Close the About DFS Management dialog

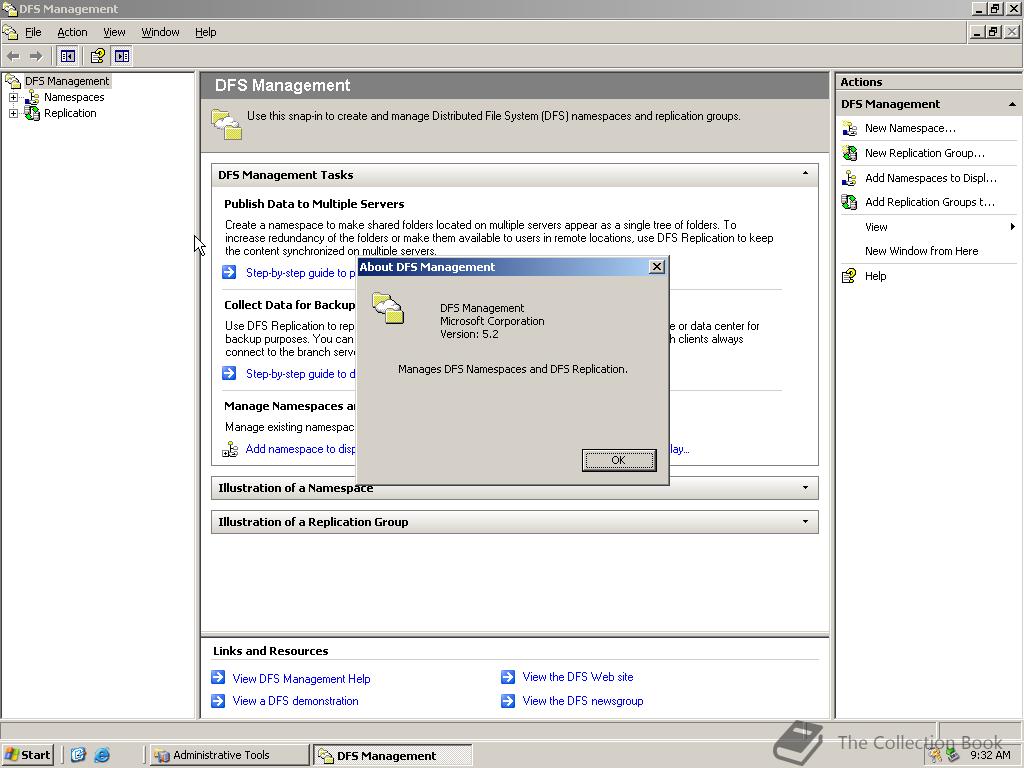click(657, 266)
